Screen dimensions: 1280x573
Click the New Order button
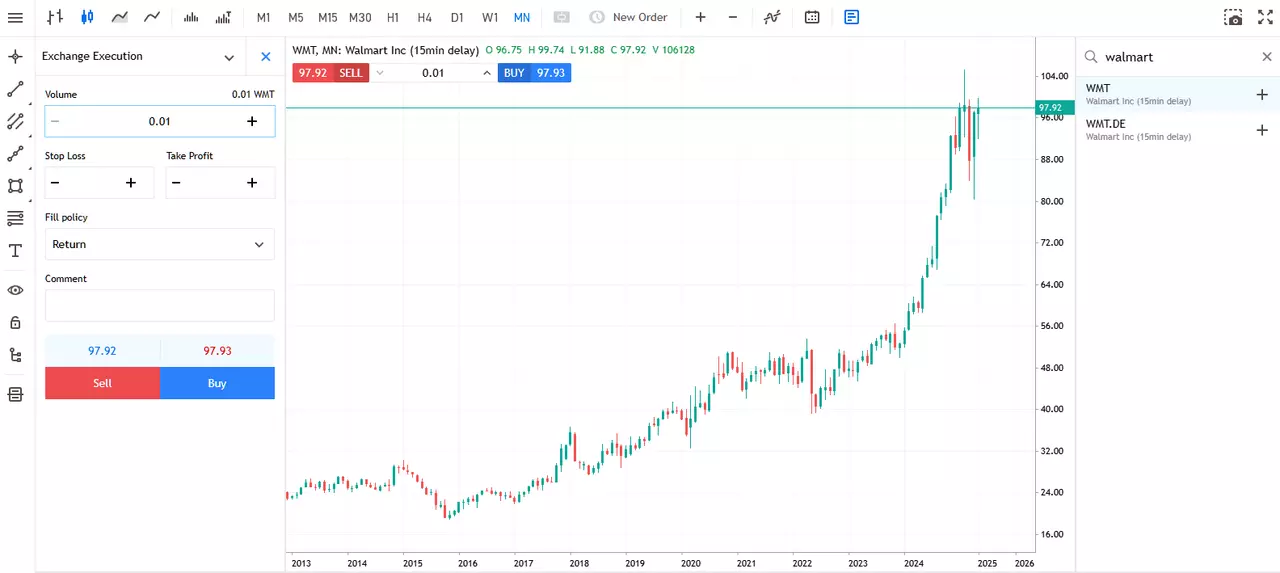click(628, 17)
